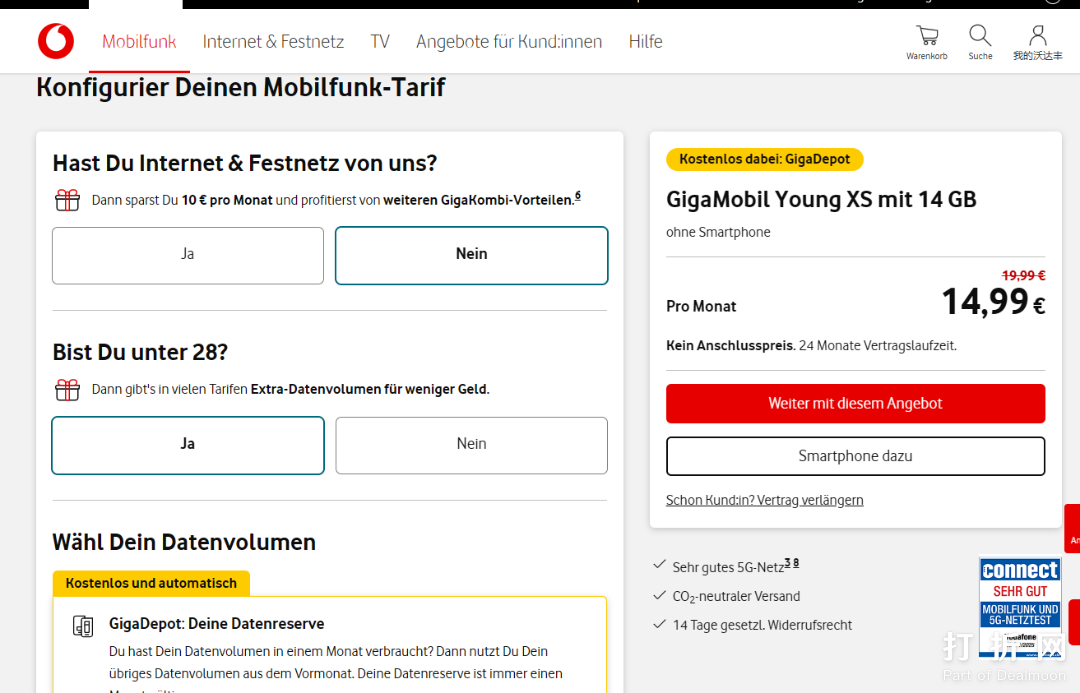Image resolution: width=1080 pixels, height=693 pixels.
Task: Select Ja for Internet & Festnetz question
Action: pyautogui.click(x=188, y=255)
